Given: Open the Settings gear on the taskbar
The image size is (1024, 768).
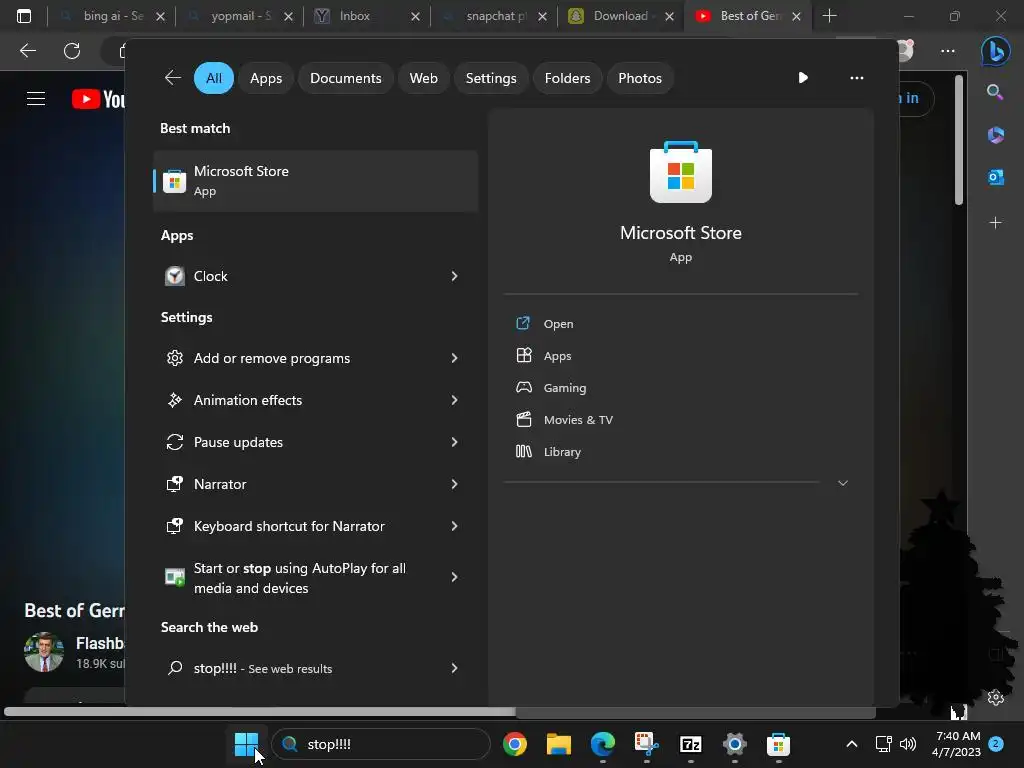Looking at the screenshot, I should [x=735, y=744].
